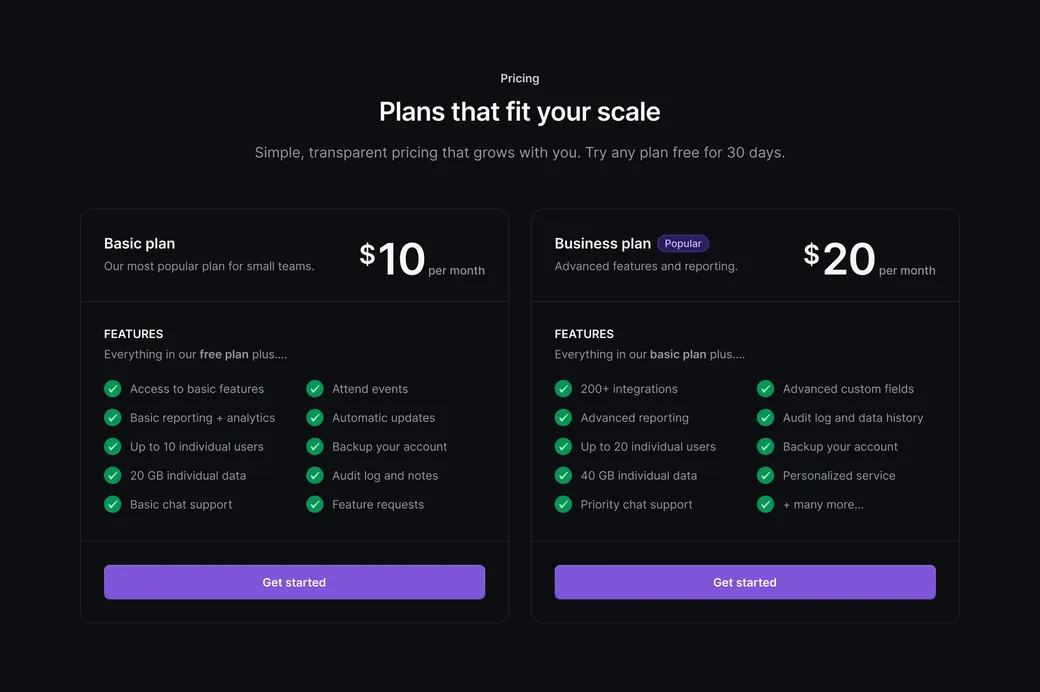This screenshot has height=692, width=1040.
Task: Select the checkmark next to Priority chat support
Action: pyautogui.click(x=563, y=504)
